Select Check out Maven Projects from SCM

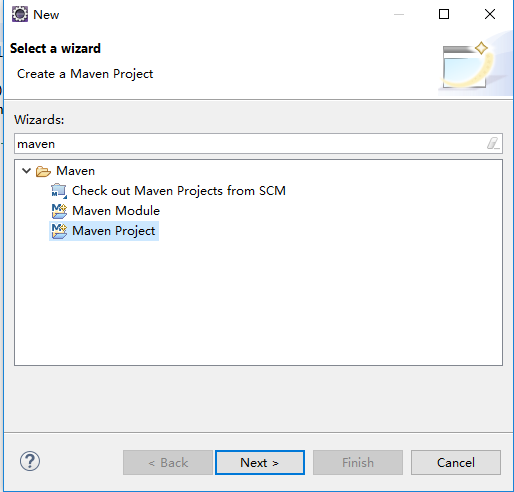pos(179,191)
